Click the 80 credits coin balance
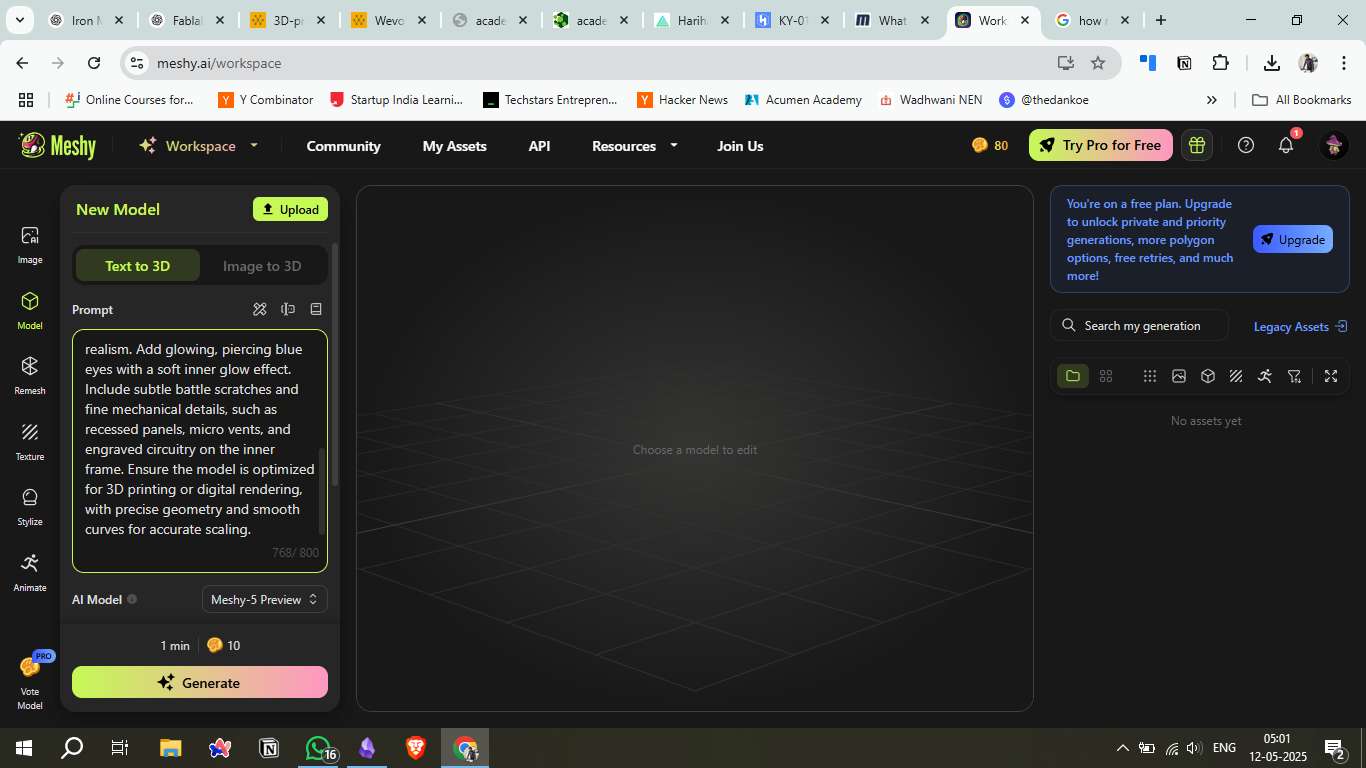This screenshot has height=768, width=1366. tap(990, 145)
